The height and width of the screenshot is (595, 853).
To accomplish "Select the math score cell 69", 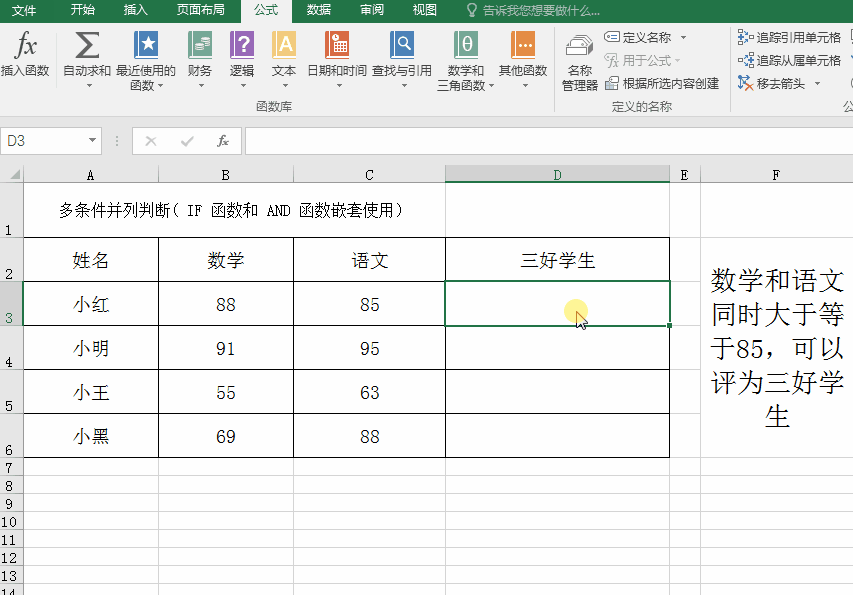I will point(226,436).
